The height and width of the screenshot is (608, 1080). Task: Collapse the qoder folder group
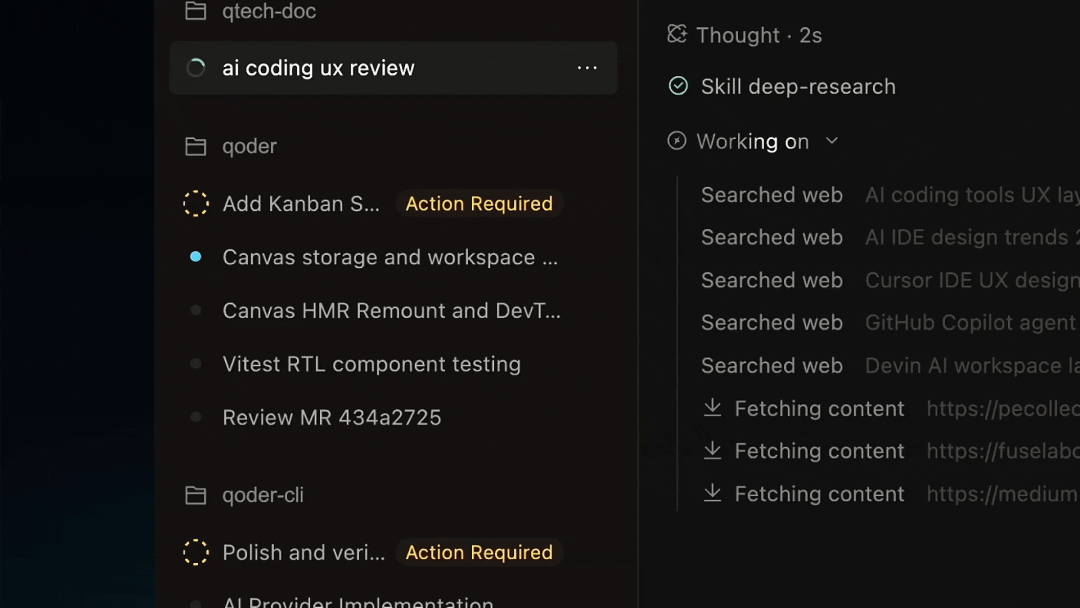coord(249,146)
